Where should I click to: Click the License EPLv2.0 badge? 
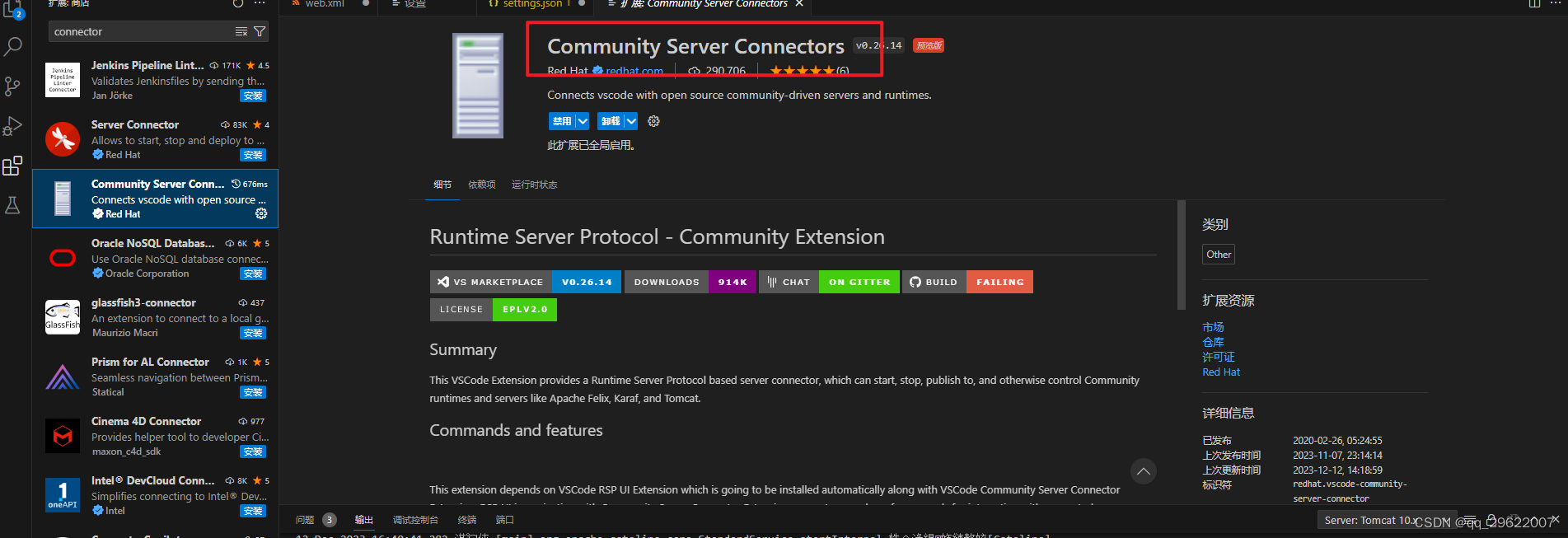click(x=494, y=309)
